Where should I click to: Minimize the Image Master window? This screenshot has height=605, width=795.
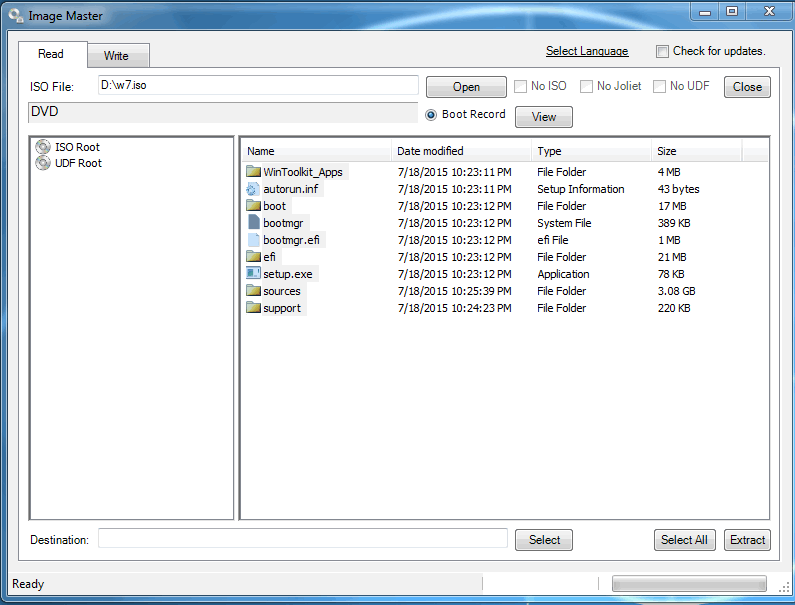pyautogui.click(x=705, y=12)
